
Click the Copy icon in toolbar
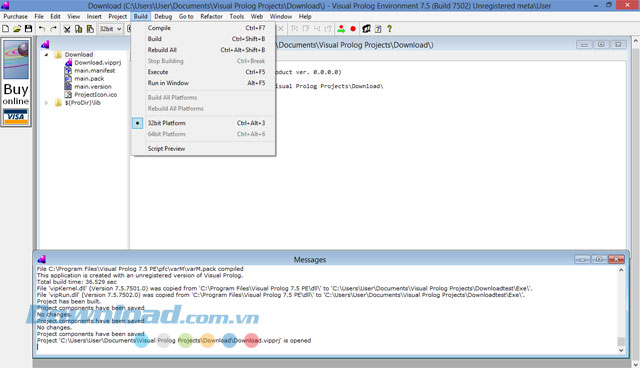pyautogui.click(x=78, y=29)
